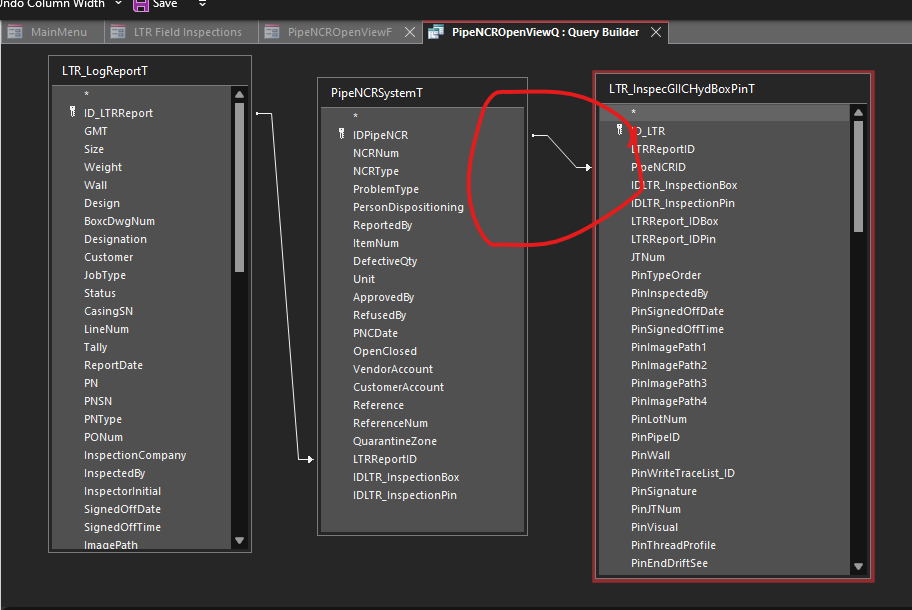The height and width of the screenshot is (610, 912).
Task: Select the PinTypeOrder field
Action: (x=665, y=275)
